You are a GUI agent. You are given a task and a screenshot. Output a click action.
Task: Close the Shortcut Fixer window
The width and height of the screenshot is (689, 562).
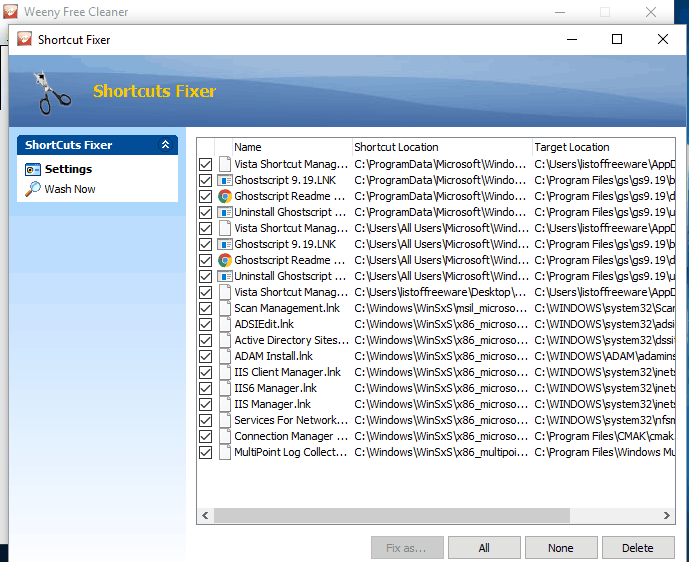click(663, 39)
